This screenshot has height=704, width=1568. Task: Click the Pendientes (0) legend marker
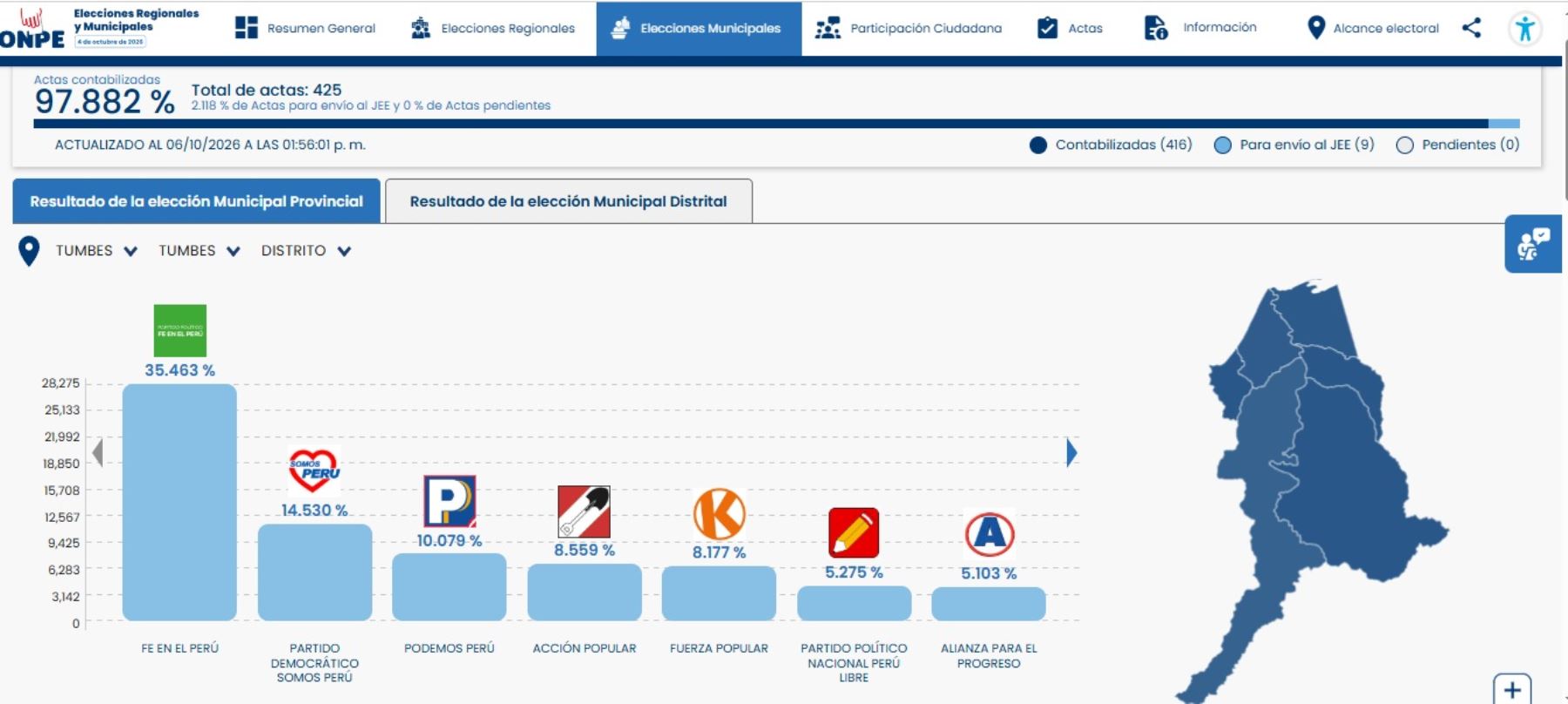(x=1404, y=146)
